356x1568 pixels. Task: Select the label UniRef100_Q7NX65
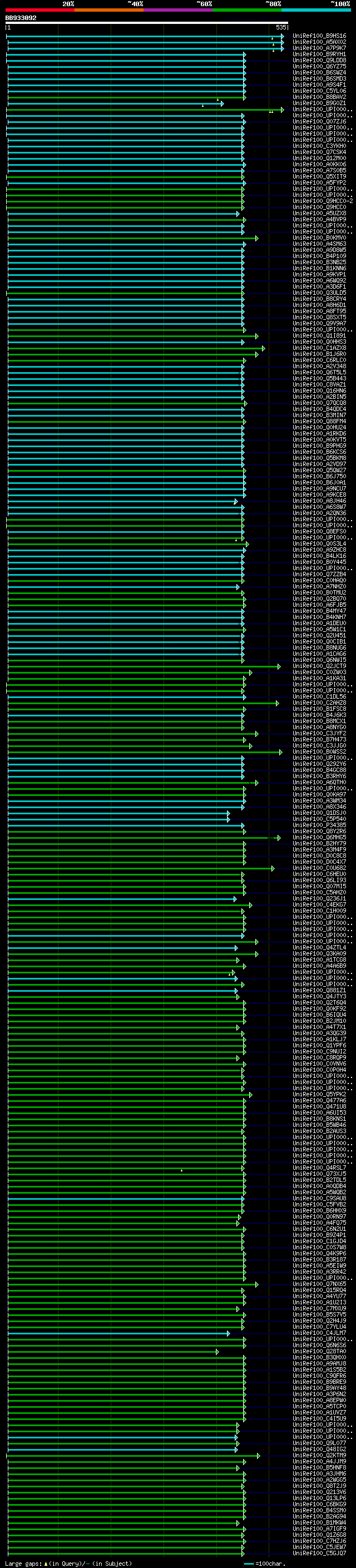tap(319, 1284)
